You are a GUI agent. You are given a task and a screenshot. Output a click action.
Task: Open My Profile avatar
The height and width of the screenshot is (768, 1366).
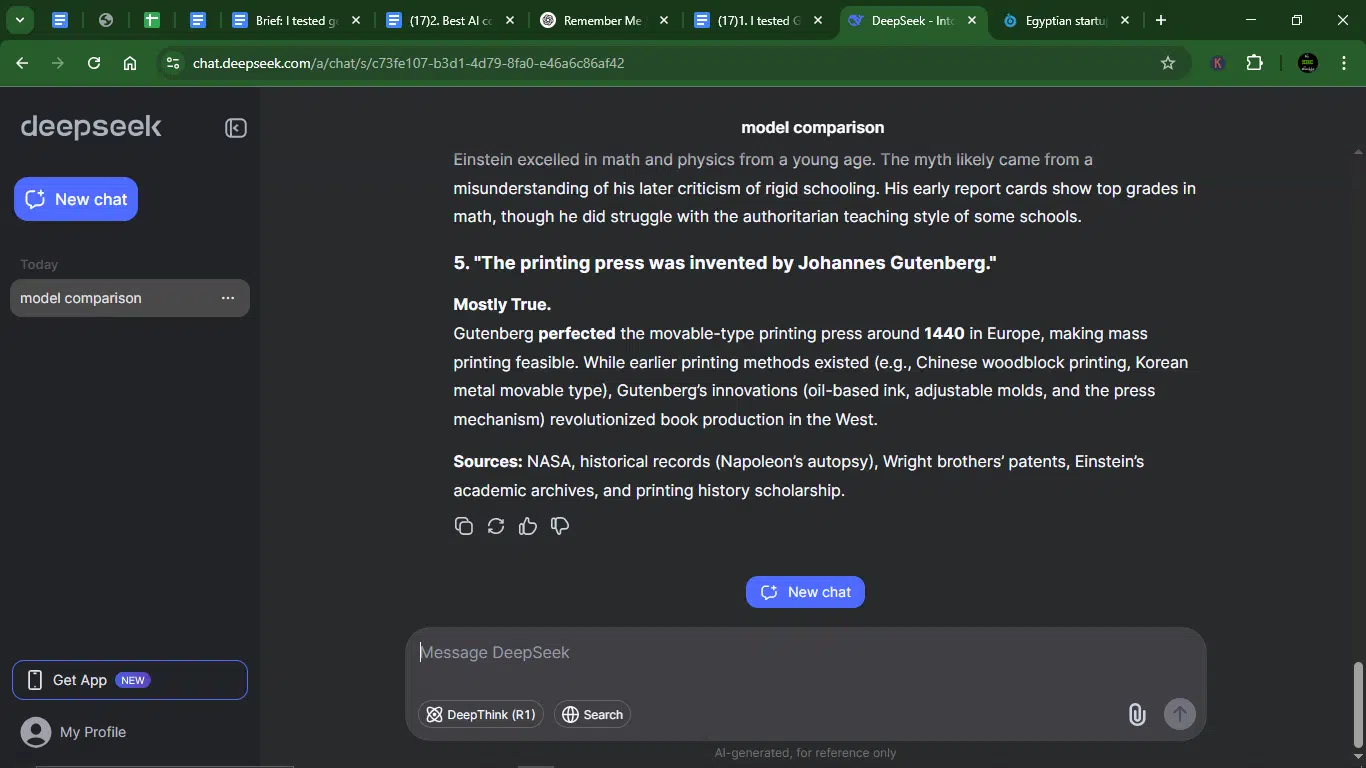(x=36, y=732)
